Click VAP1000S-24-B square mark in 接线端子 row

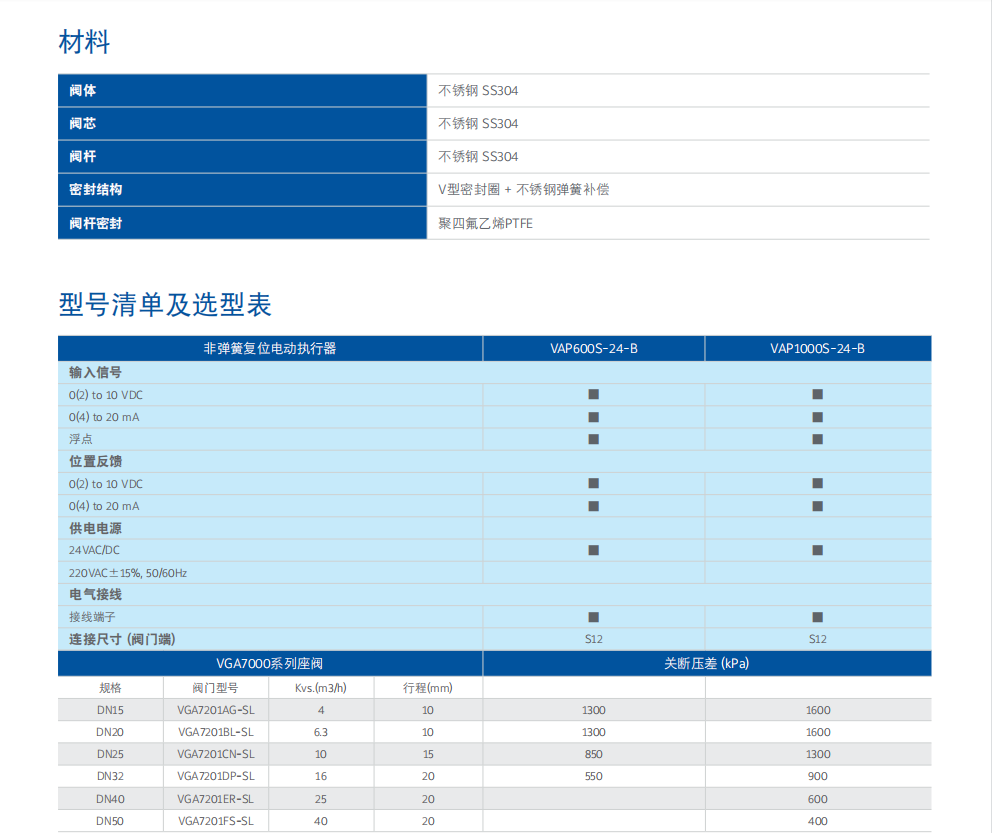pyautogui.click(x=817, y=617)
